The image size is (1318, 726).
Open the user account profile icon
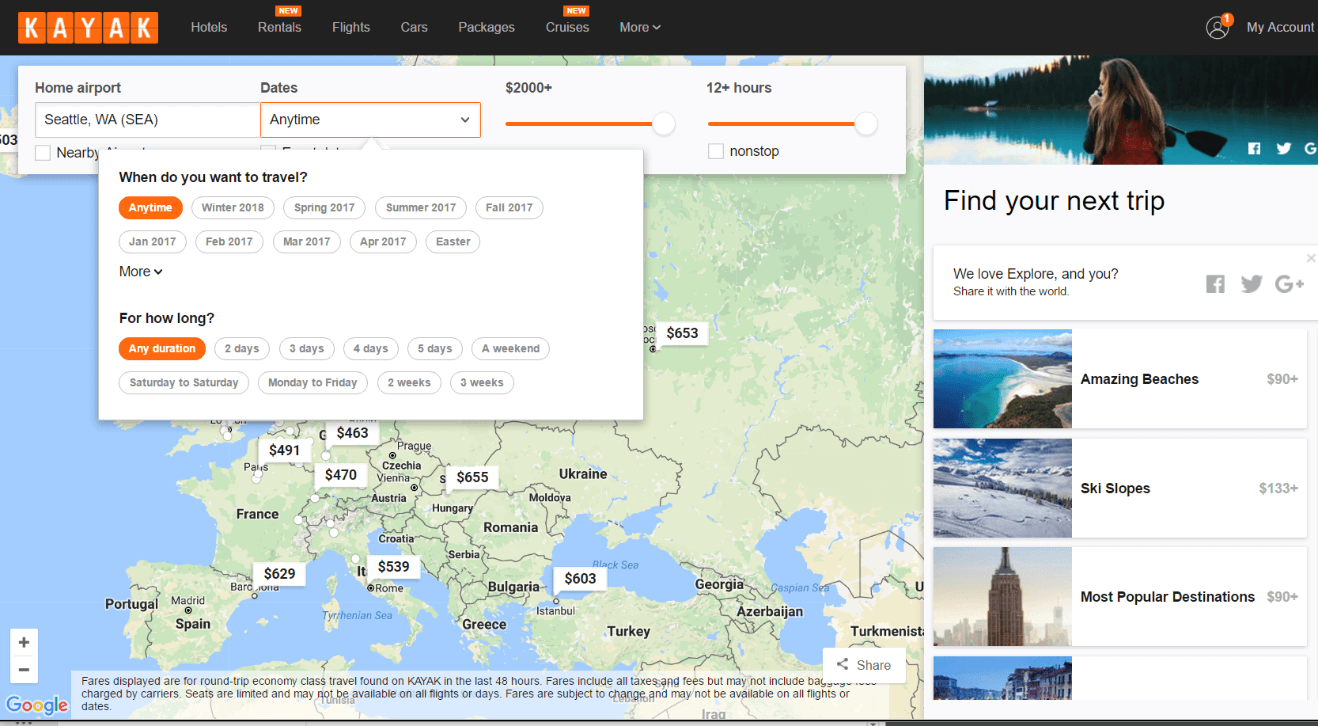(1217, 27)
